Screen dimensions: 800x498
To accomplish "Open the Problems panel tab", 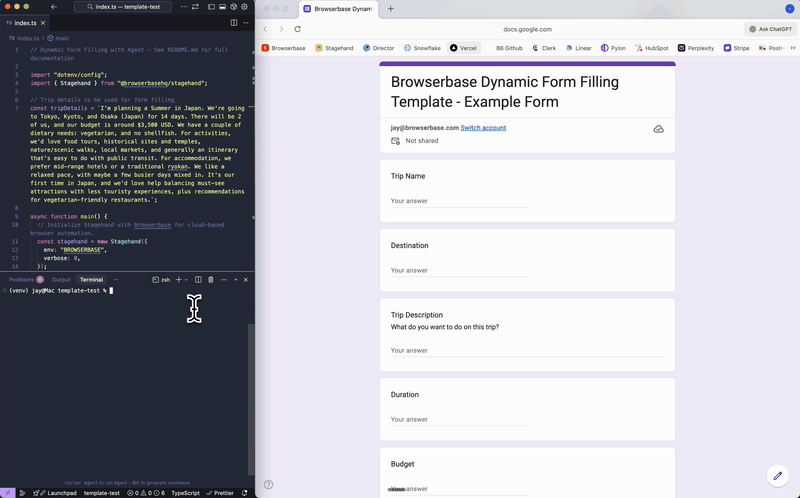I will (x=22, y=280).
